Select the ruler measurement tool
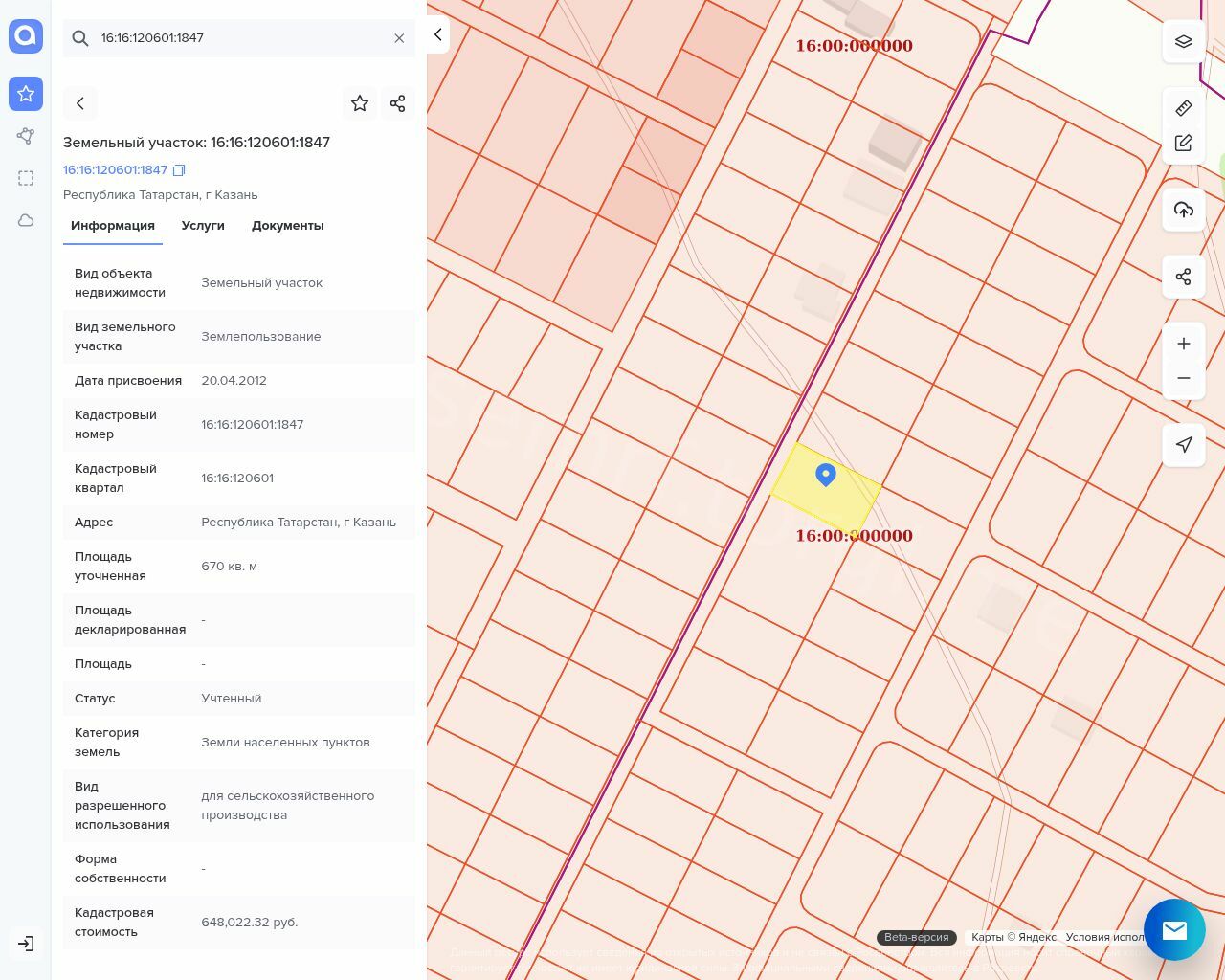 1183,108
